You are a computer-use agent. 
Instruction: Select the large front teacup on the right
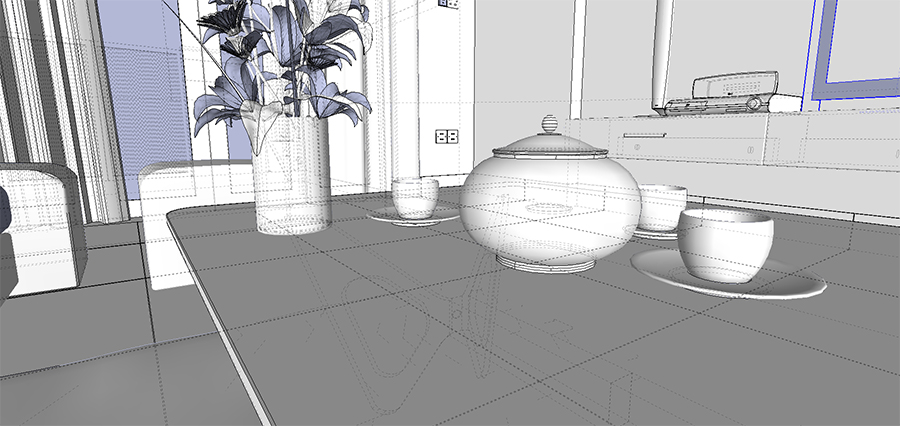pyautogui.click(x=726, y=245)
